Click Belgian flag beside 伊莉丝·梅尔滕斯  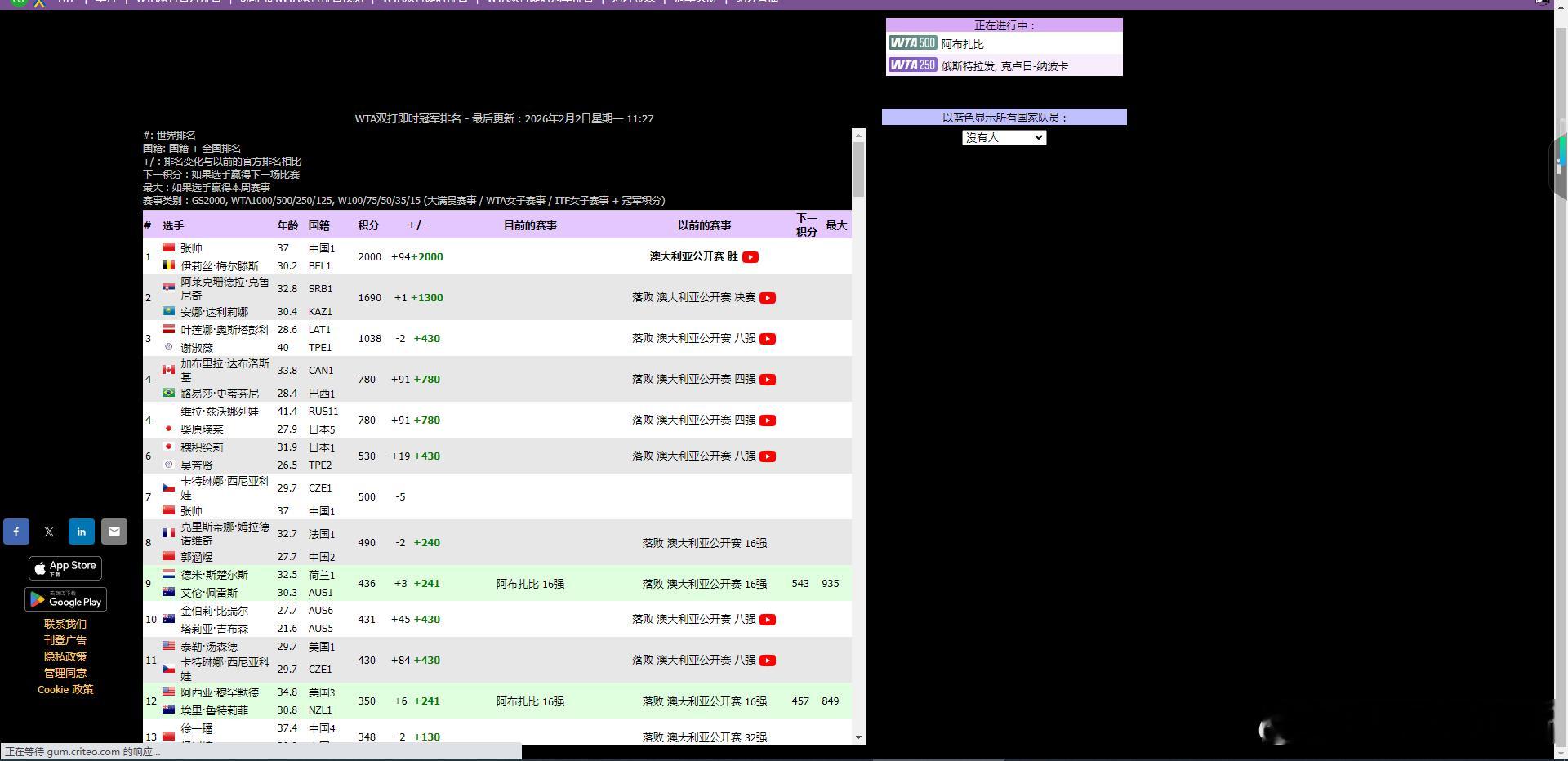[x=168, y=265]
